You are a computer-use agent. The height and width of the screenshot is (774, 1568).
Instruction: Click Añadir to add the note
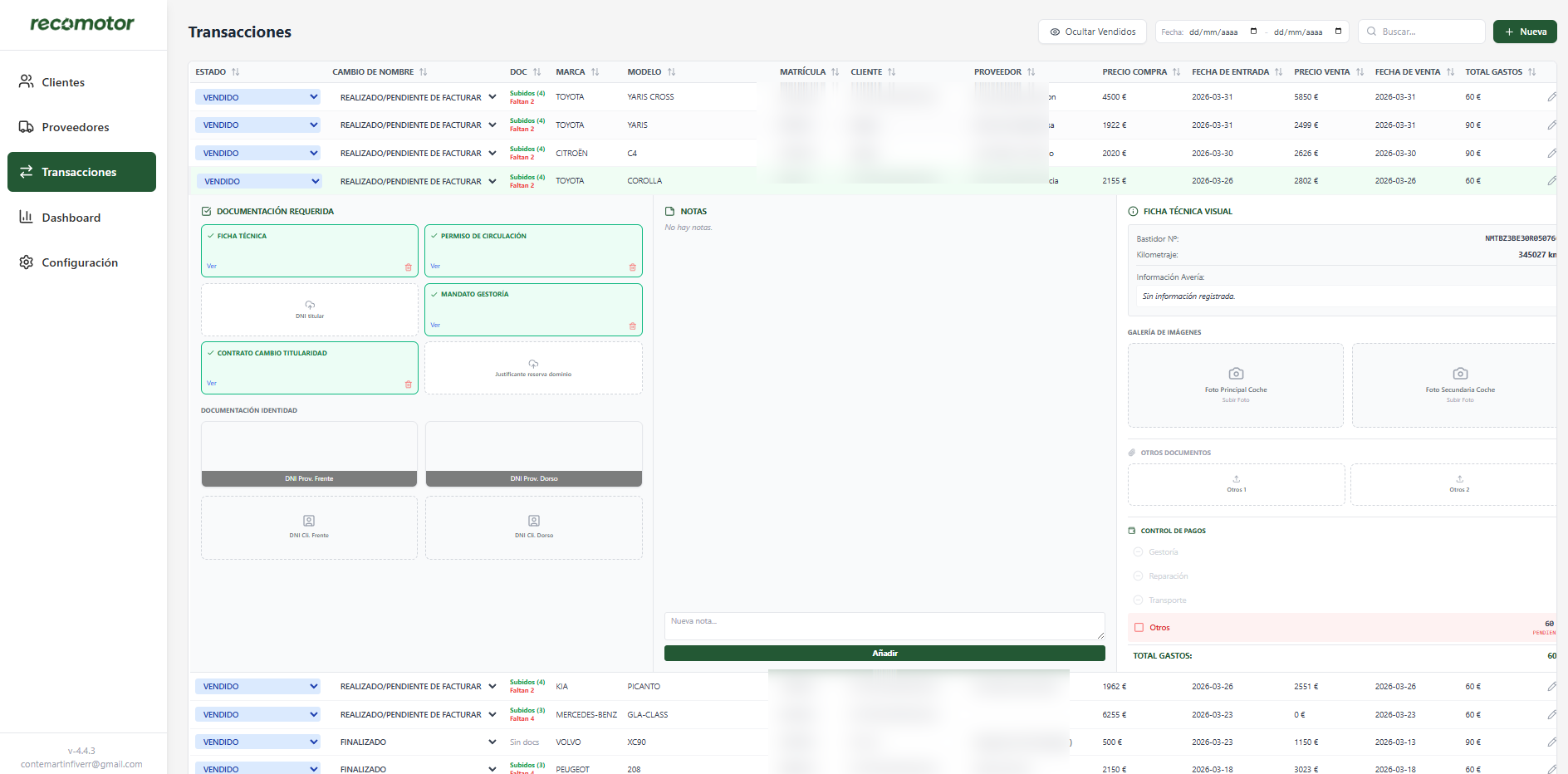[884, 654]
